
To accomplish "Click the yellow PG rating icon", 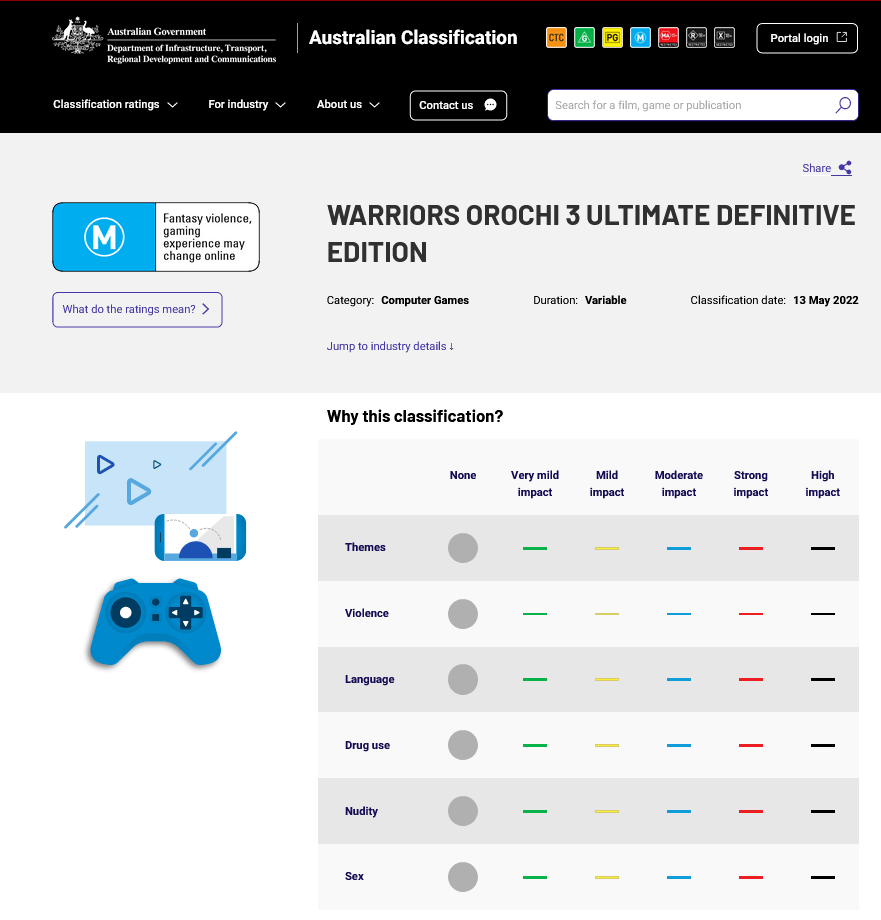I will pyautogui.click(x=612, y=38).
